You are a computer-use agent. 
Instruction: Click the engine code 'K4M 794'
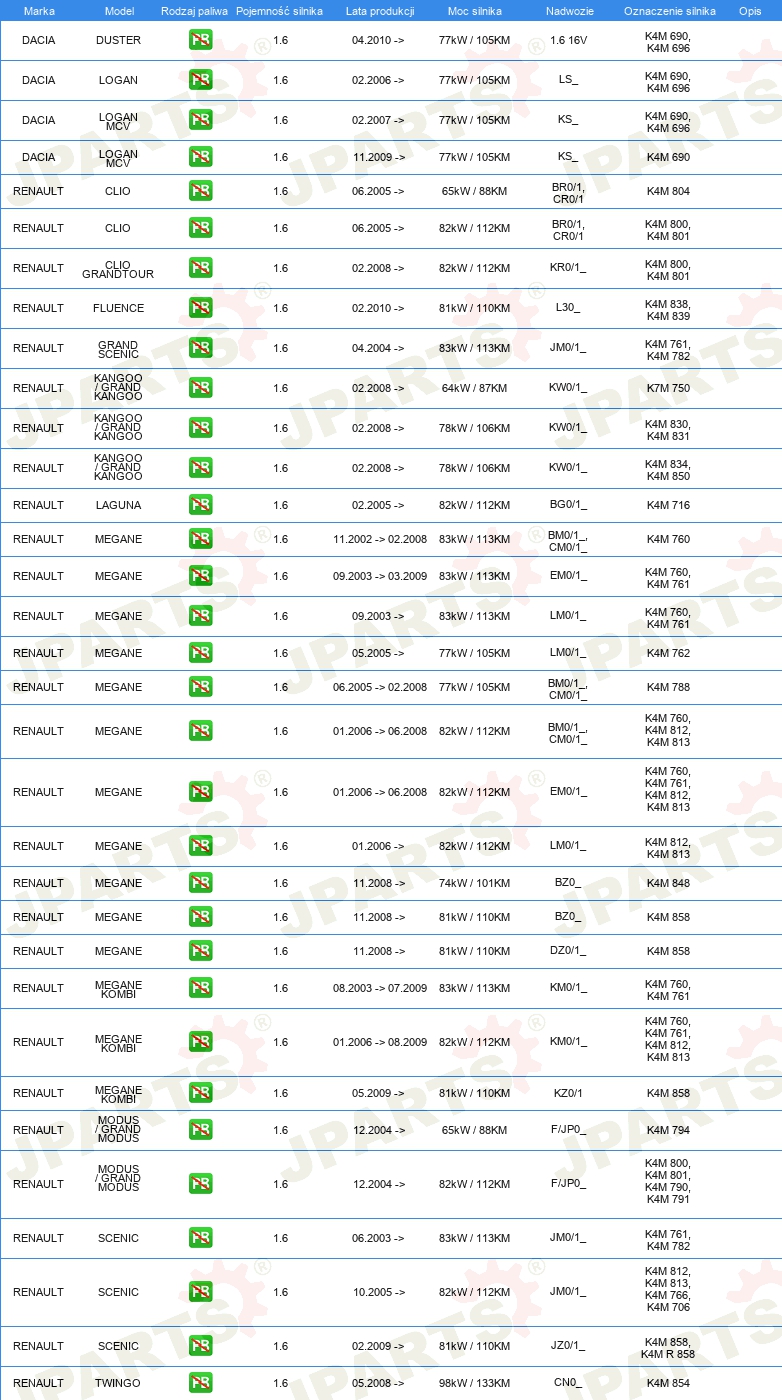pyautogui.click(x=668, y=1130)
